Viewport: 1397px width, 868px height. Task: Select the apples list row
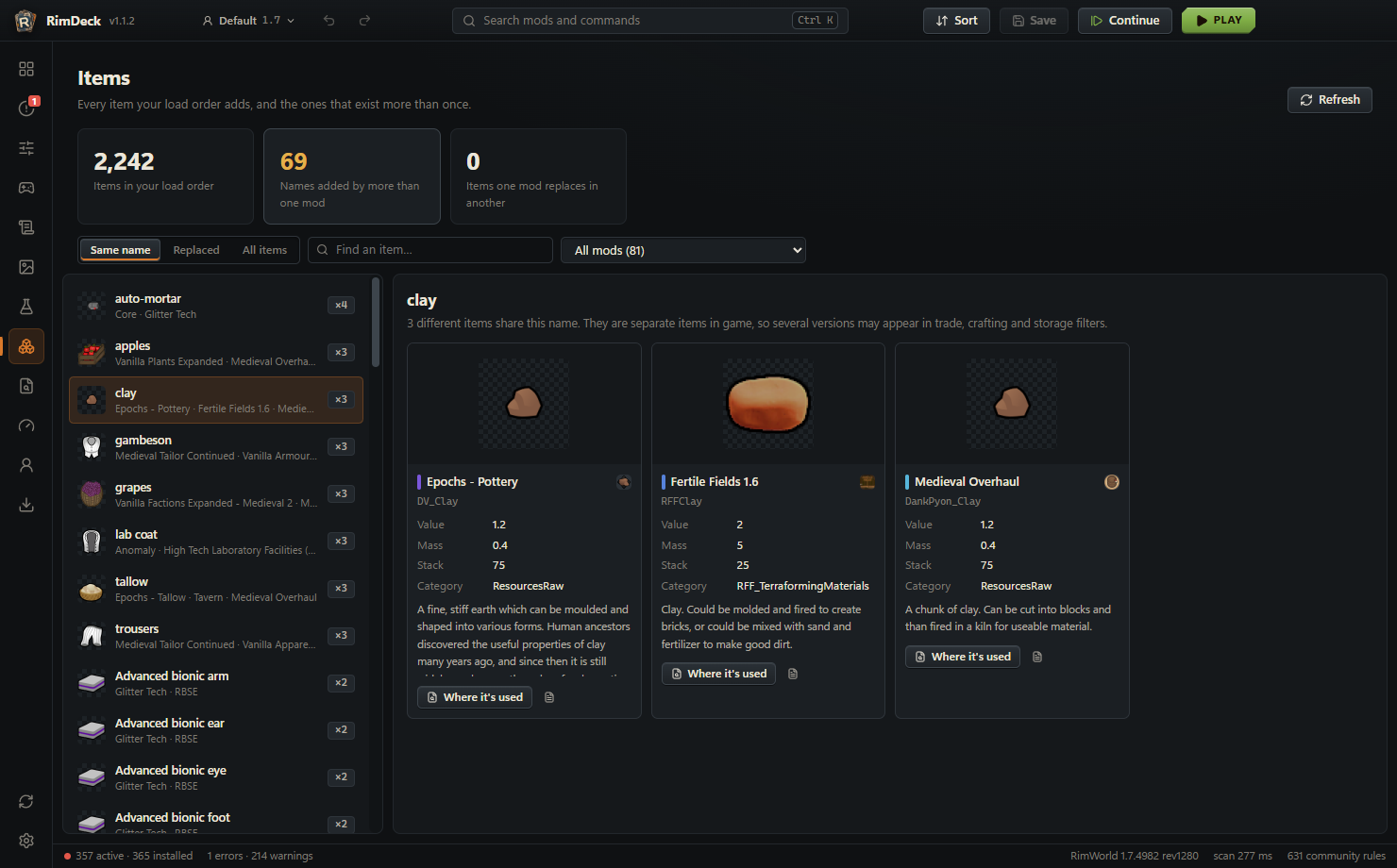point(216,353)
